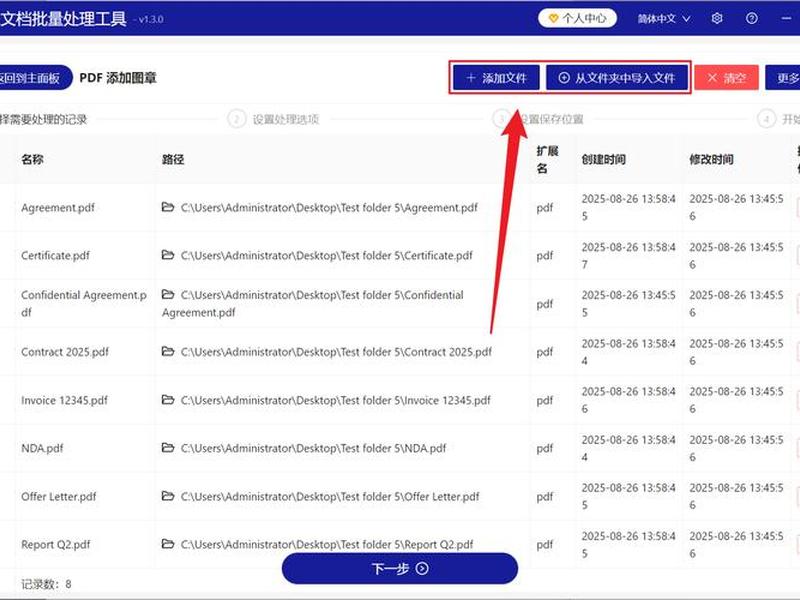Open folder icon for Report Q2.pdf path

tap(168, 544)
